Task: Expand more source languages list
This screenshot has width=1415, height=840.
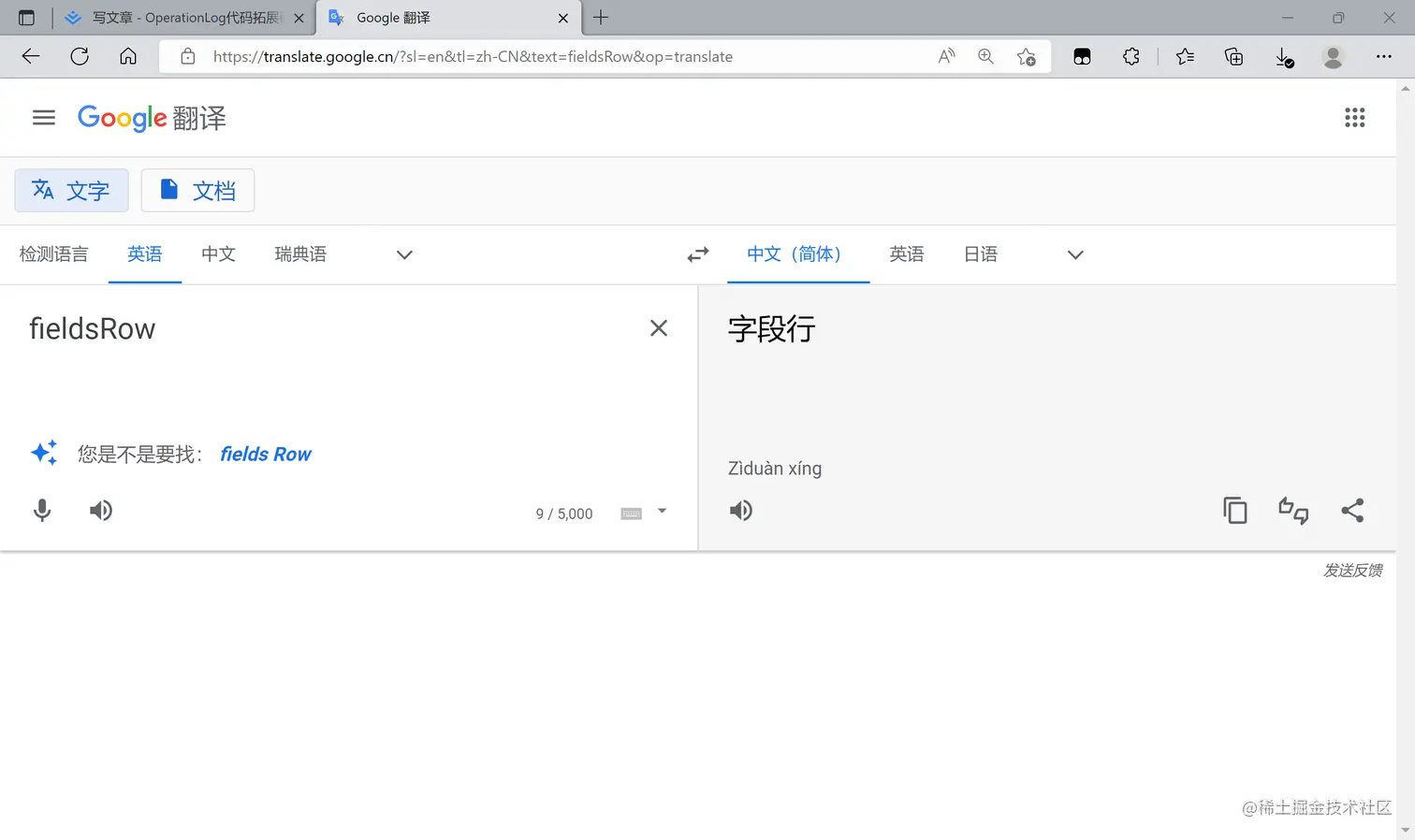Action: (x=404, y=254)
